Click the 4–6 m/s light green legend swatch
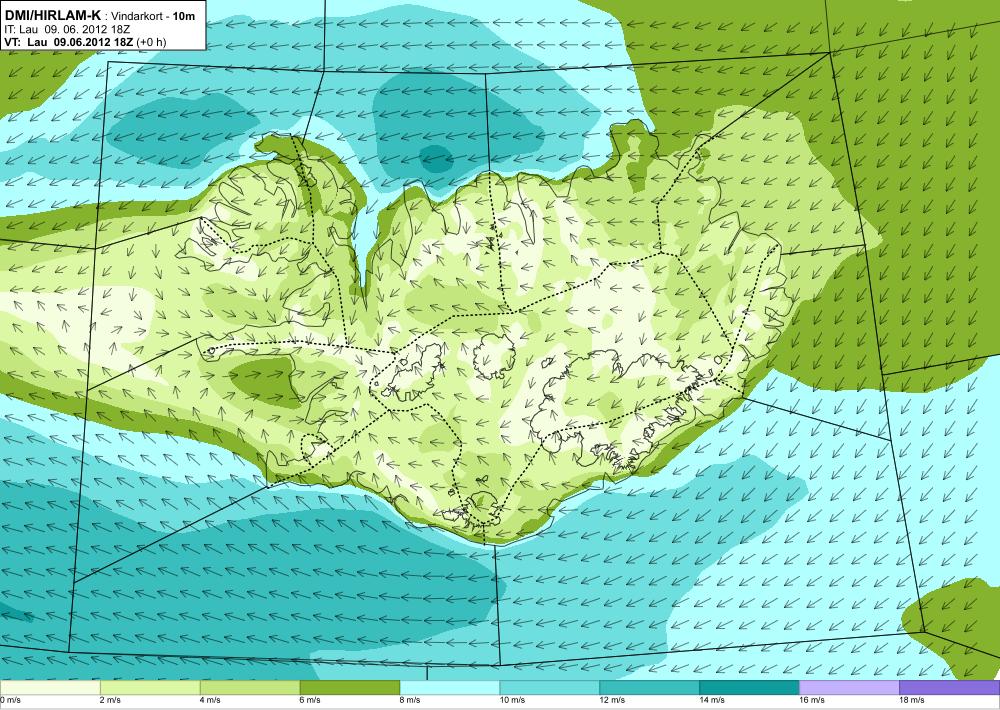The width and height of the screenshot is (1000, 710). pos(250,688)
